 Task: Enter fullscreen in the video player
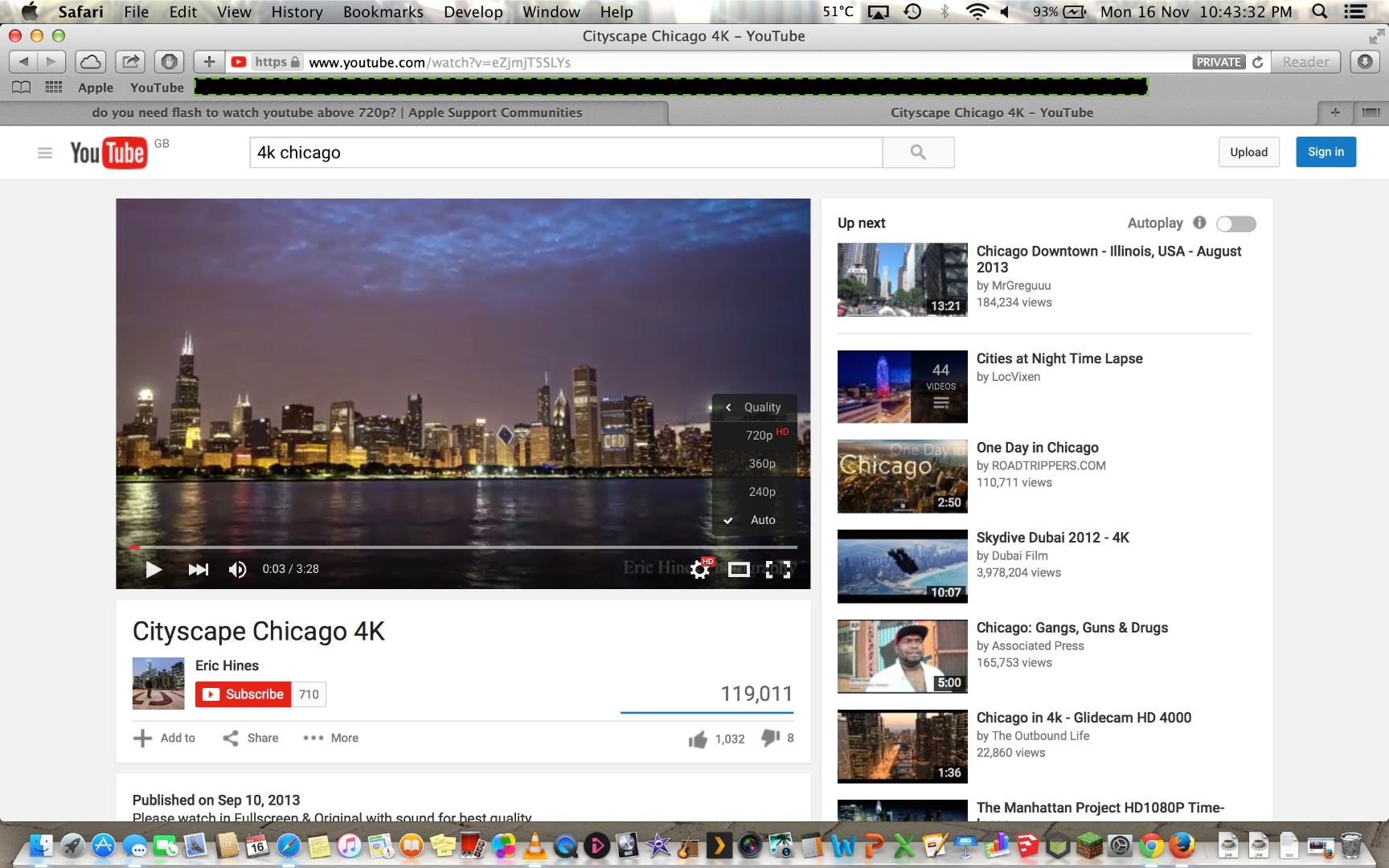pyautogui.click(x=777, y=569)
